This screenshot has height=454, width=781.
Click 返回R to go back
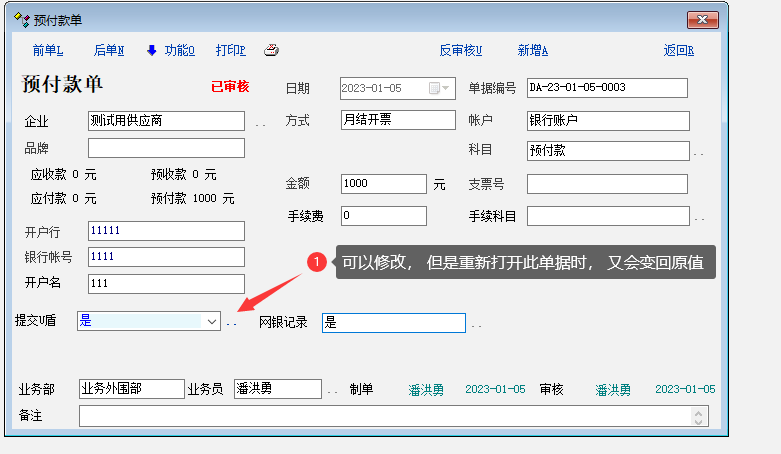pos(678,50)
